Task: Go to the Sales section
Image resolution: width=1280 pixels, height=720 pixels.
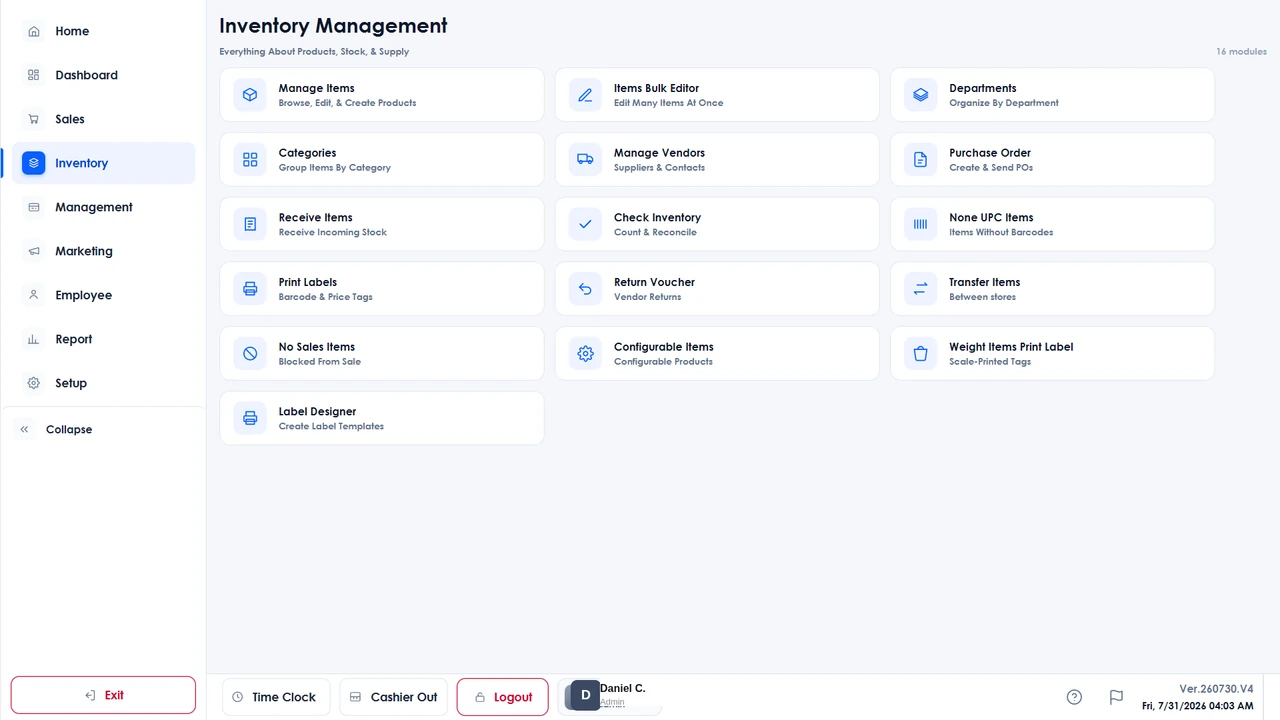Action: [104, 119]
